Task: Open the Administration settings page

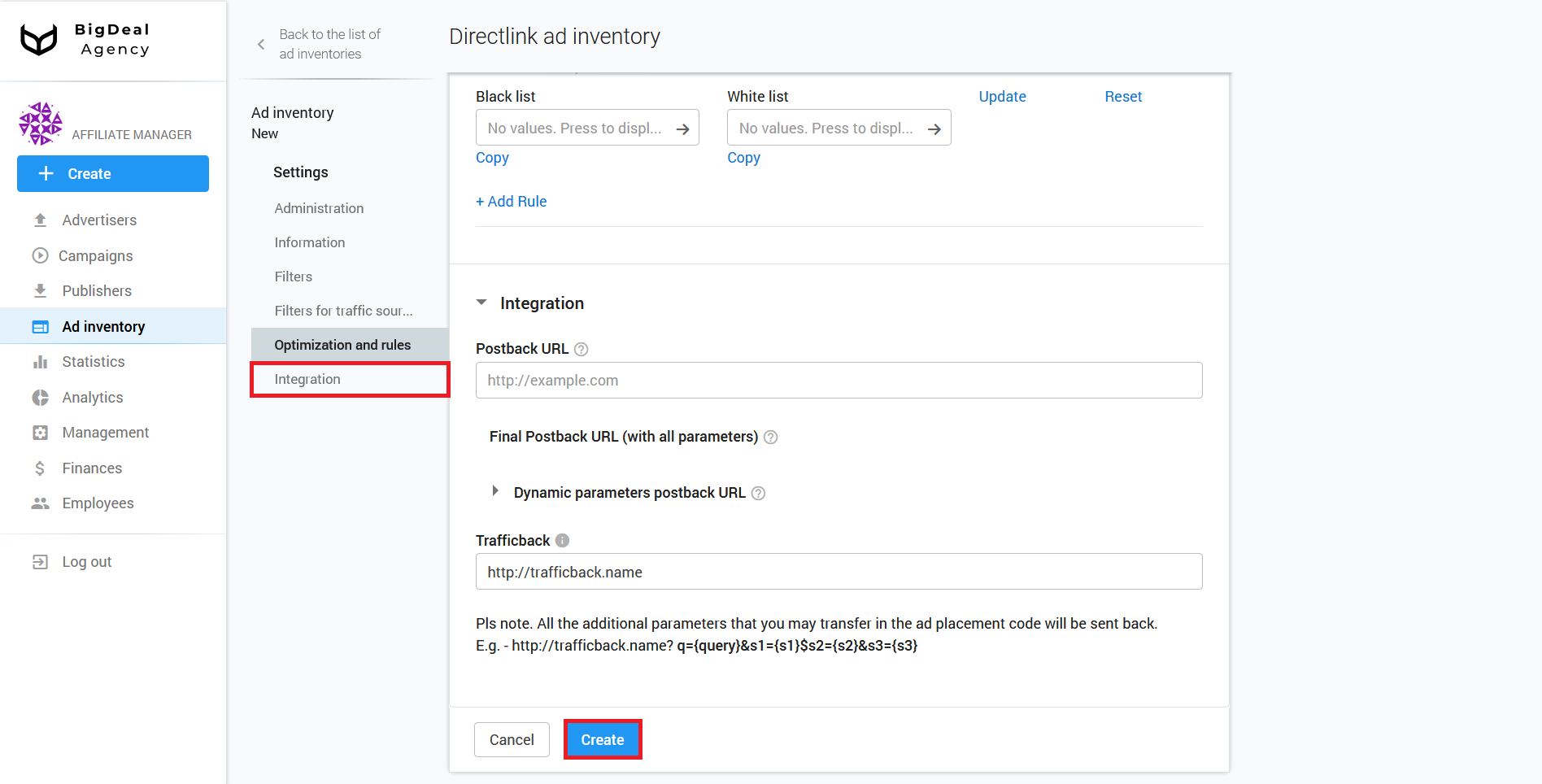Action: (x=319, y=208)
